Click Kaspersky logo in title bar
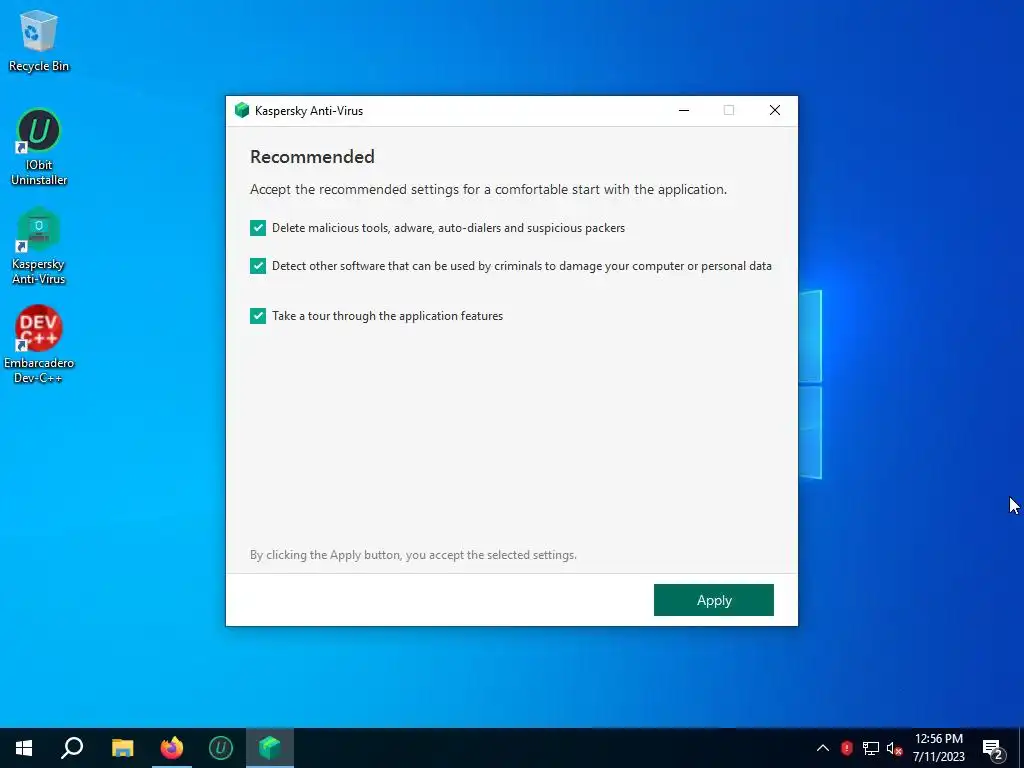The image size is (1024, 768). point(242,110)
